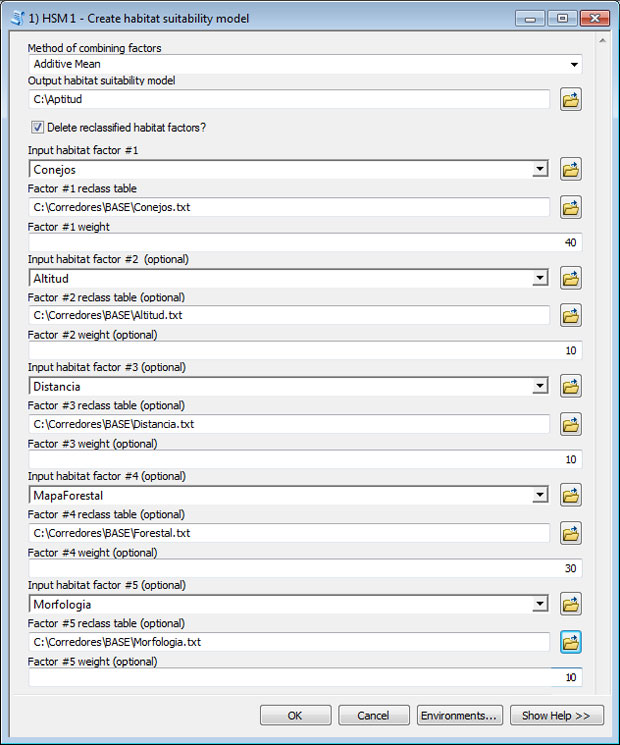Open folder browser for Input habitat factor #1

point(571,169)
